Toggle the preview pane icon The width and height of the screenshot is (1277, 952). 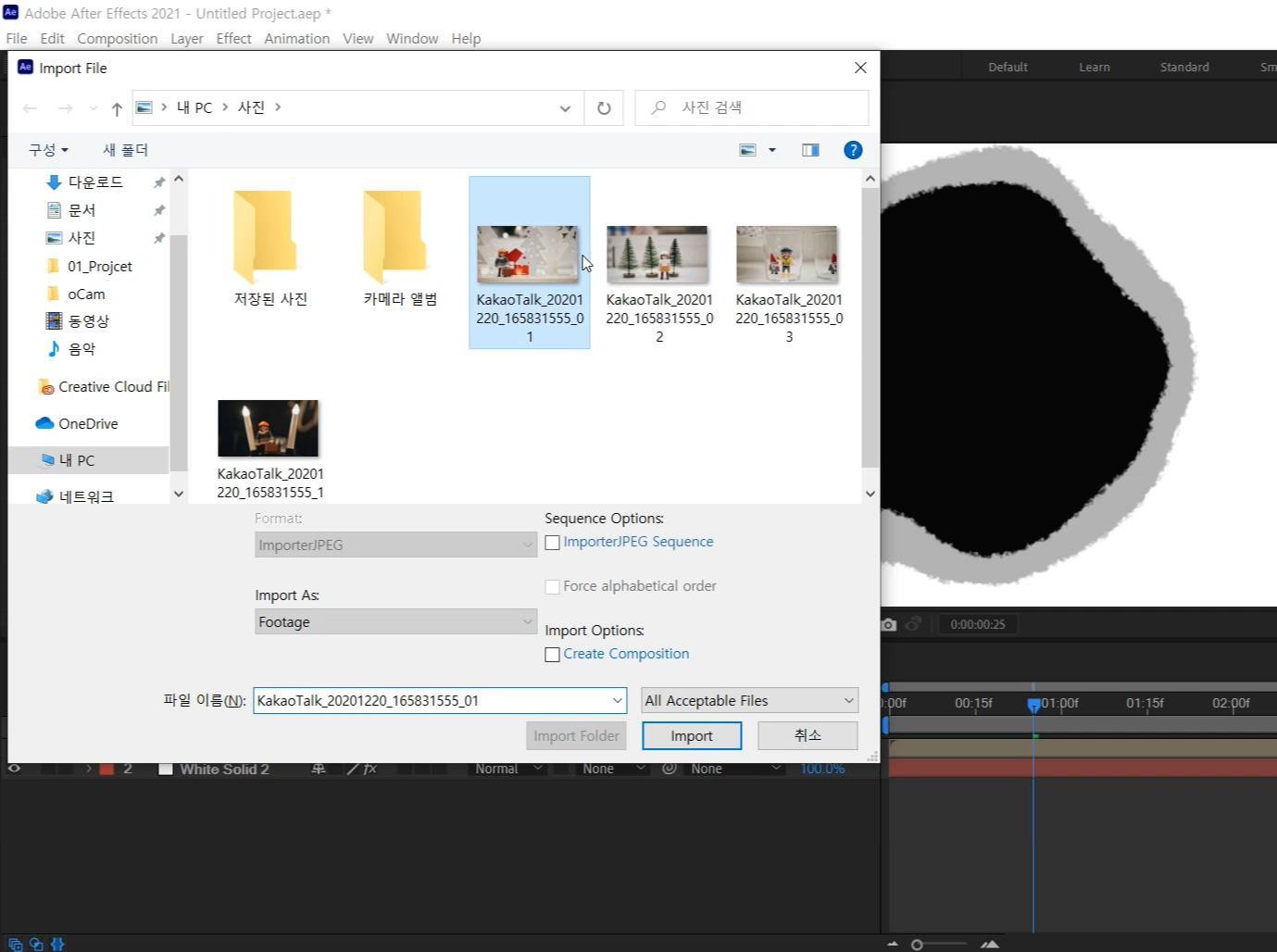point(810,150)
